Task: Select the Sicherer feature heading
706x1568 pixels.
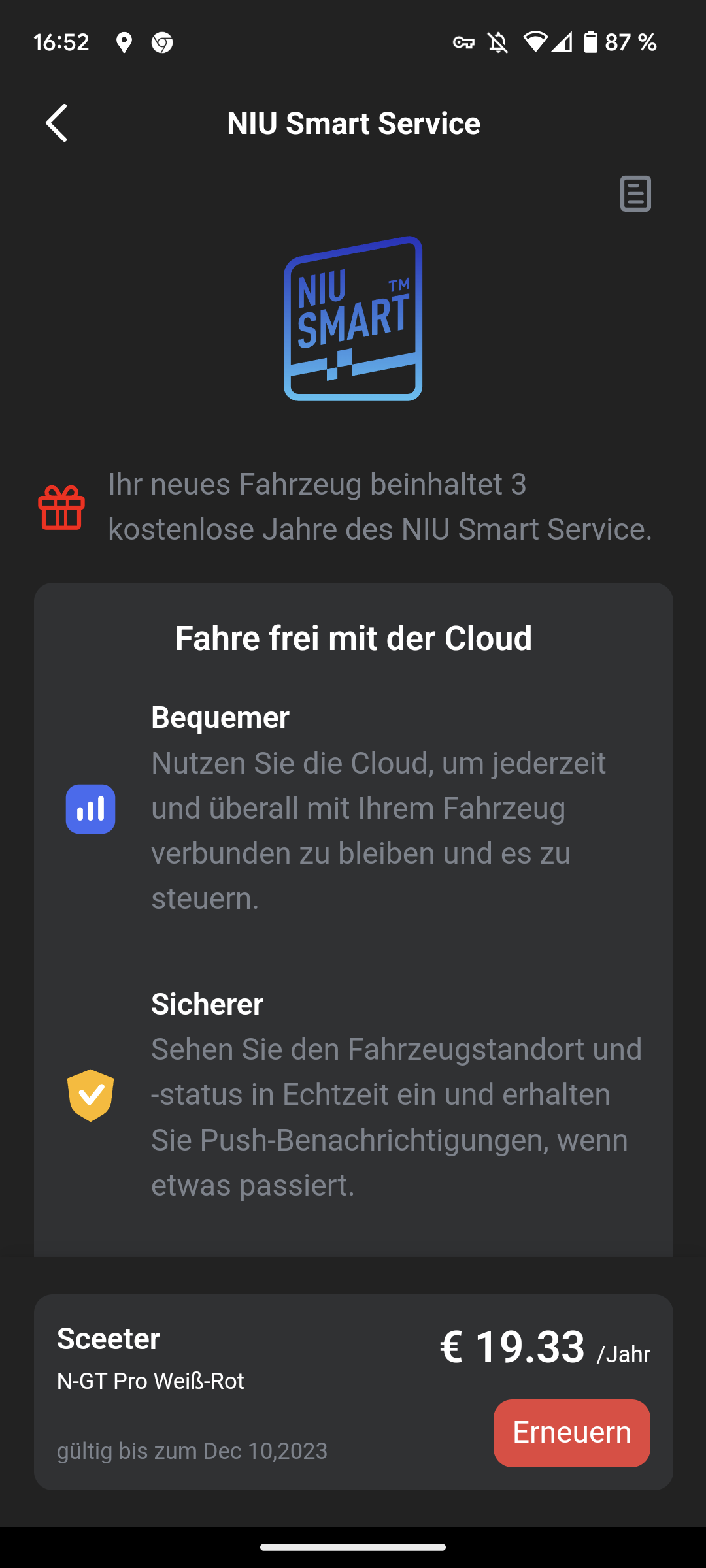Action: (x=207, y=1004)
